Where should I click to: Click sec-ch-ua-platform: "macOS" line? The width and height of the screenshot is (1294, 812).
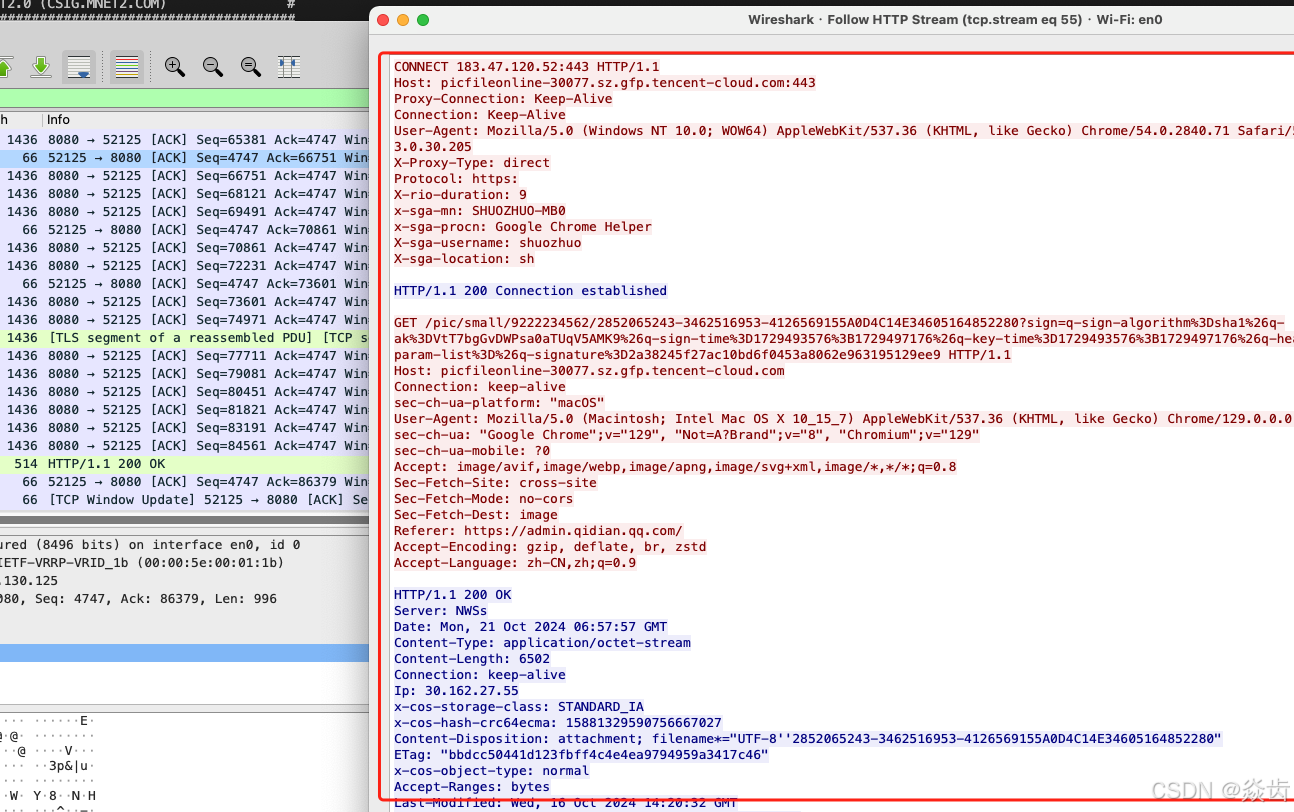pyautogui.click(x=499, y=403)
